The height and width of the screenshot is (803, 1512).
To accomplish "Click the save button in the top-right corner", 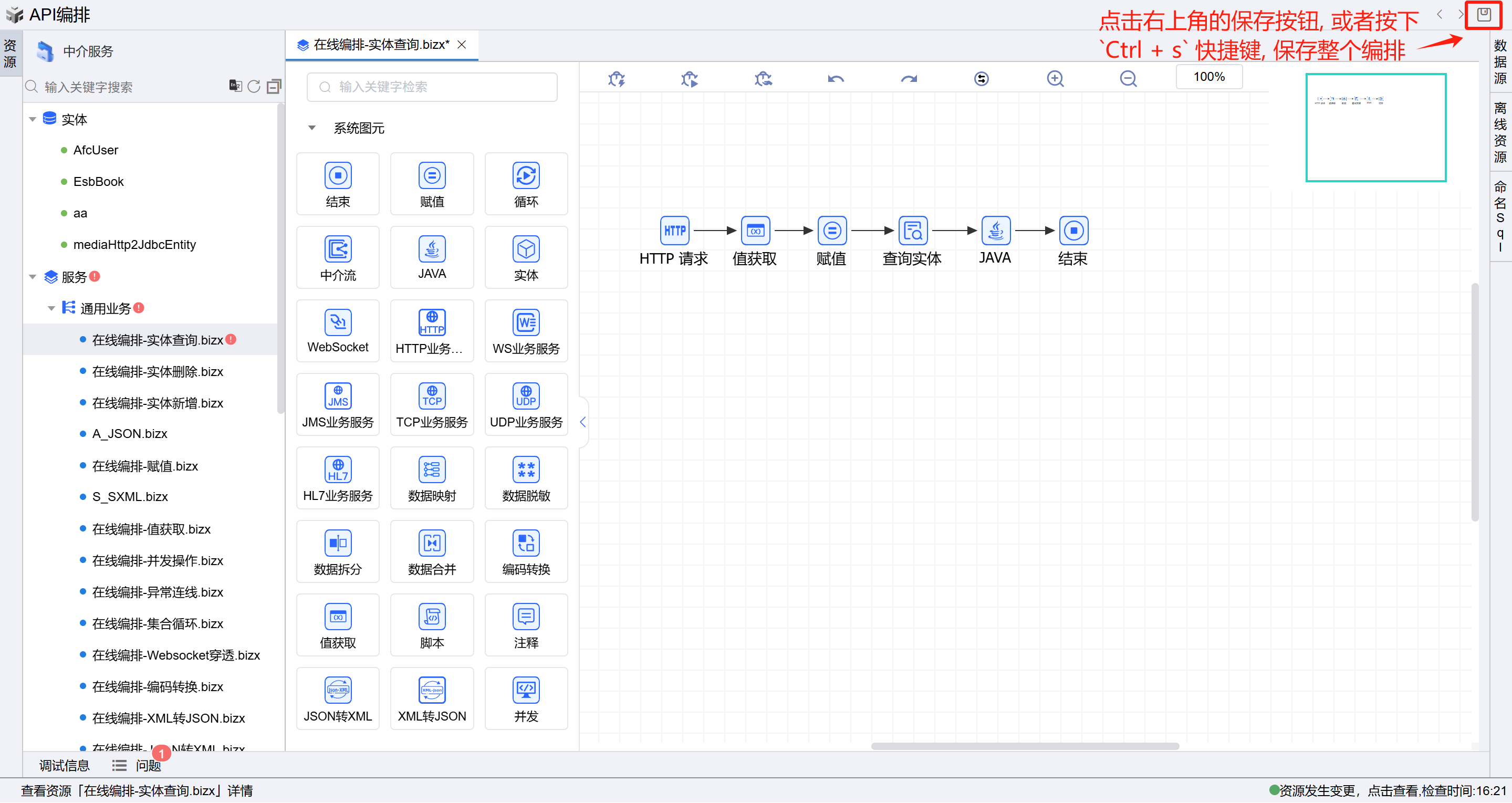I will click(x=1483, y=15).
